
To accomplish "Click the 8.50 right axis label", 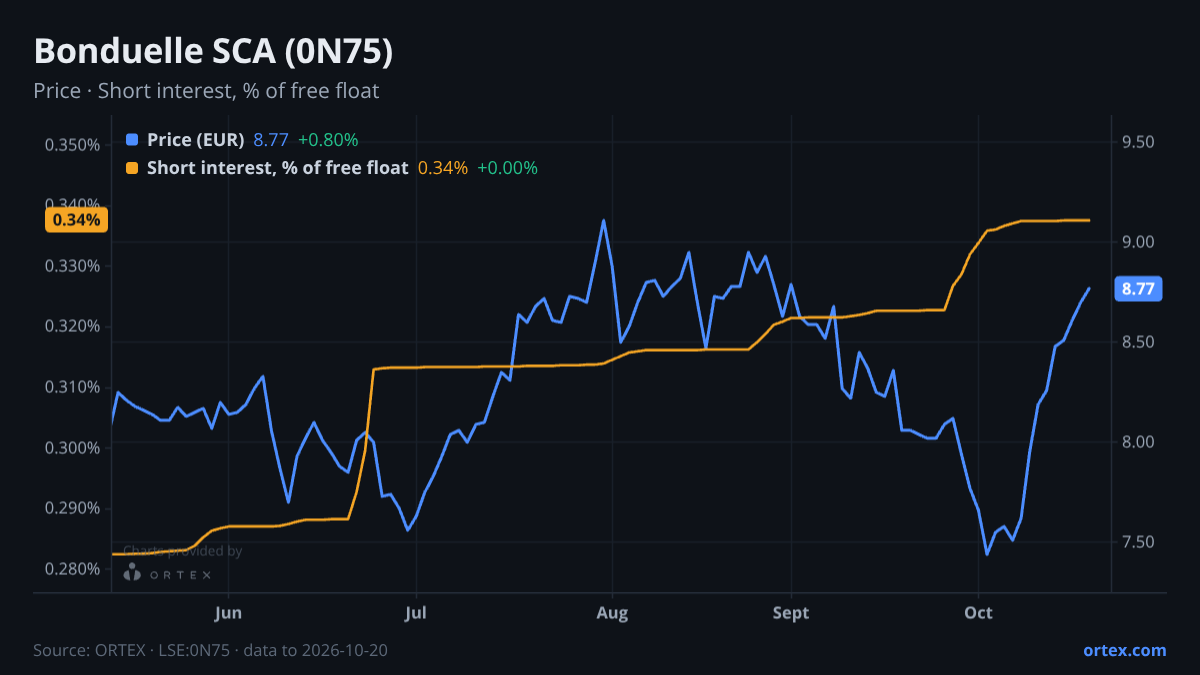I will point(1139,342).
